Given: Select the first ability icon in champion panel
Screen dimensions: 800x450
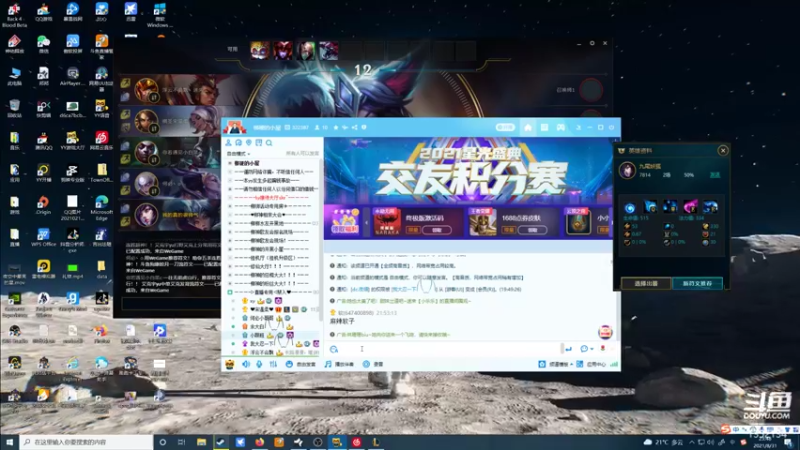Looking at the screenshot, I should click(630, 207).
